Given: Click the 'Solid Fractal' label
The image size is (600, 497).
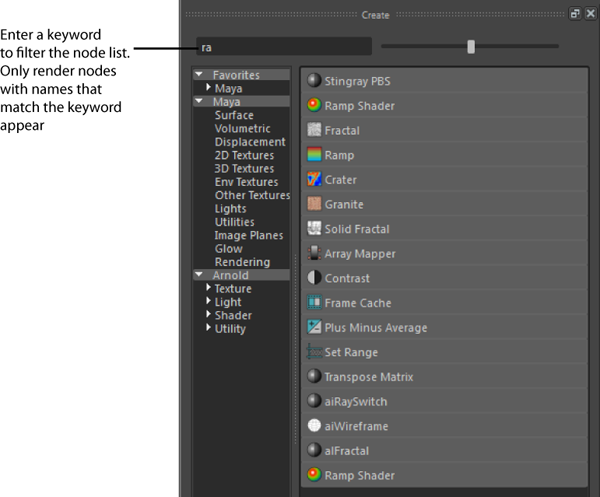Looking at the screenshot, I should [357, 229].
